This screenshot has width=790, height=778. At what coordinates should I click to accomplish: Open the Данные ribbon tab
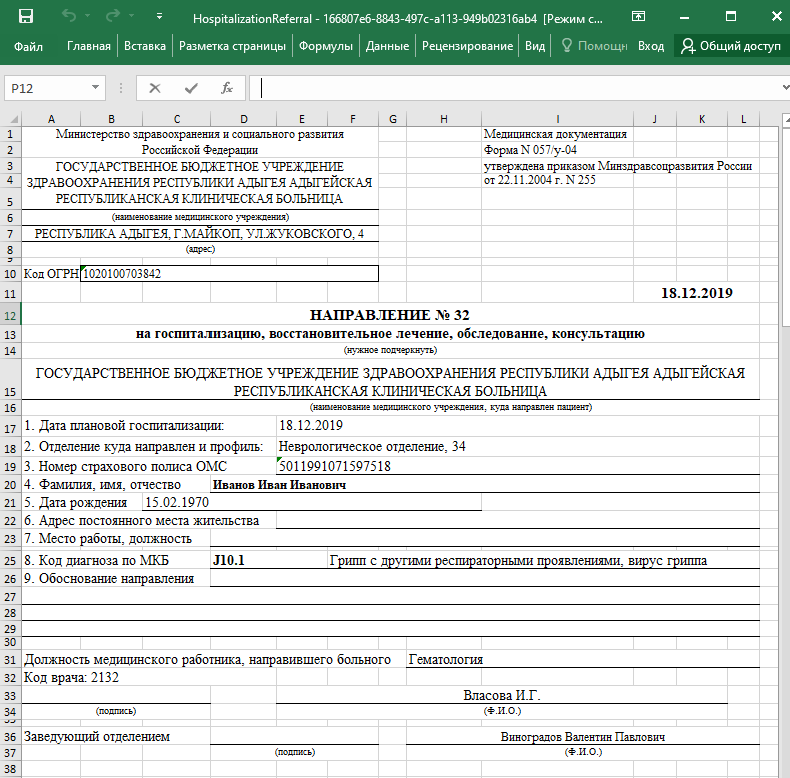387,46
